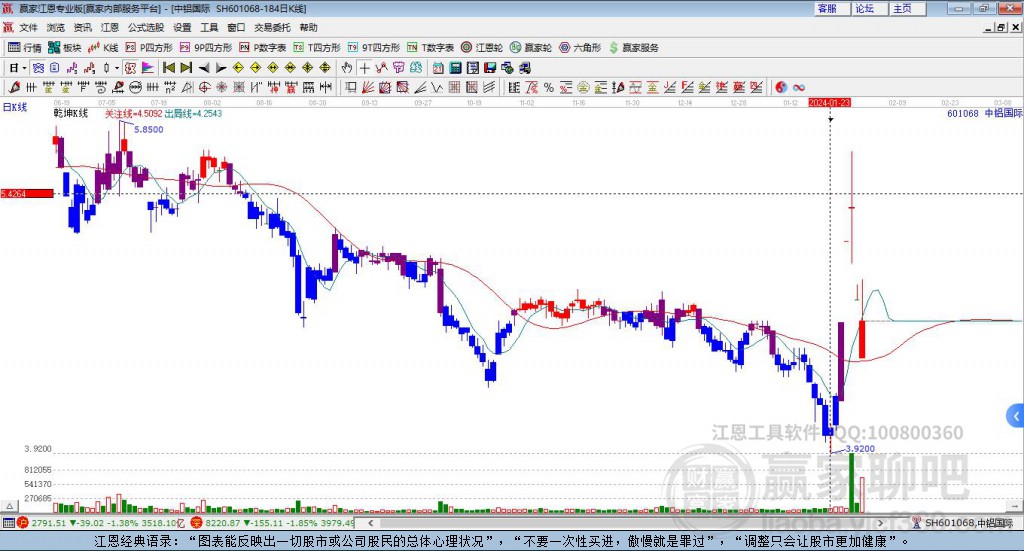Select the zigzag wave line tool

437,87
